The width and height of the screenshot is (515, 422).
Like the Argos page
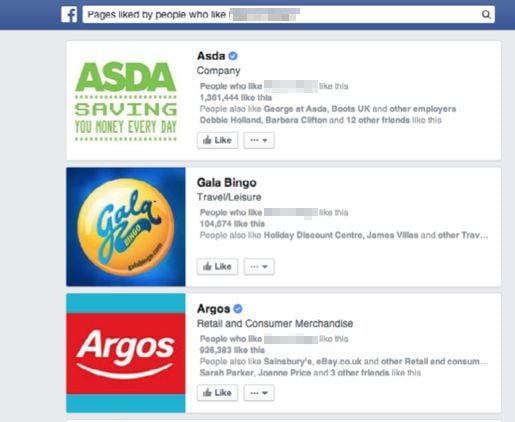click(x=217, y=393)
